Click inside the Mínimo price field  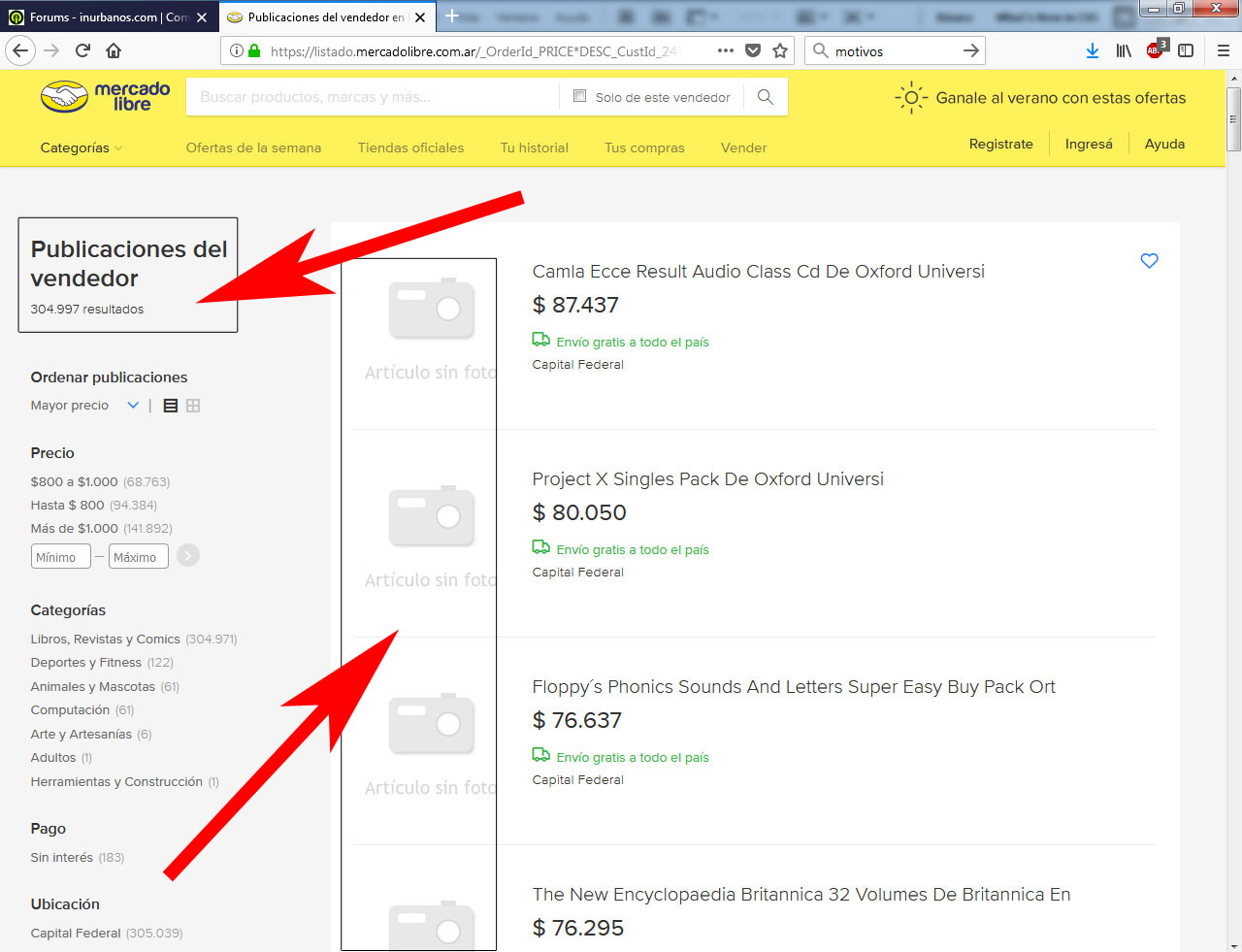[x=60, y=556]
